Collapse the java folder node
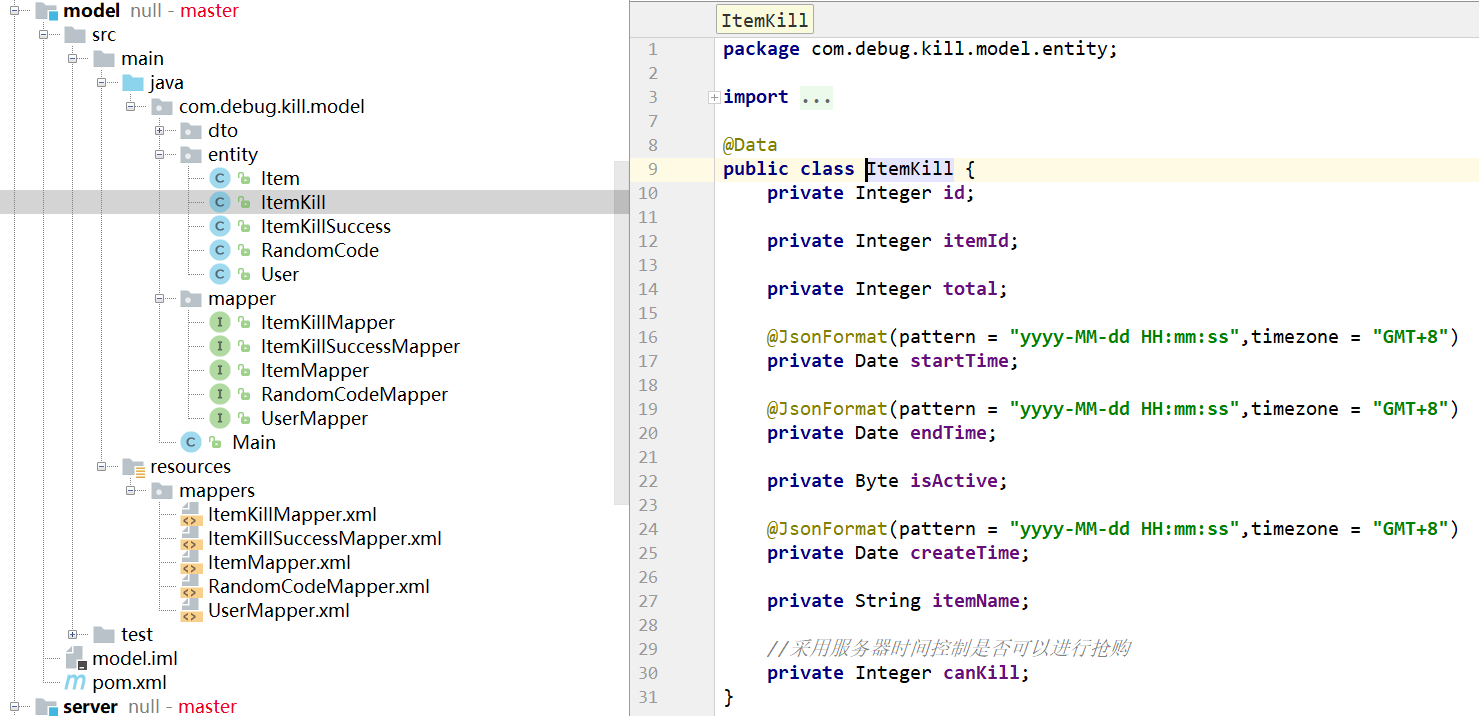Image resolution: width=1479 pixels, height=716 pixels. coord(102,82)
